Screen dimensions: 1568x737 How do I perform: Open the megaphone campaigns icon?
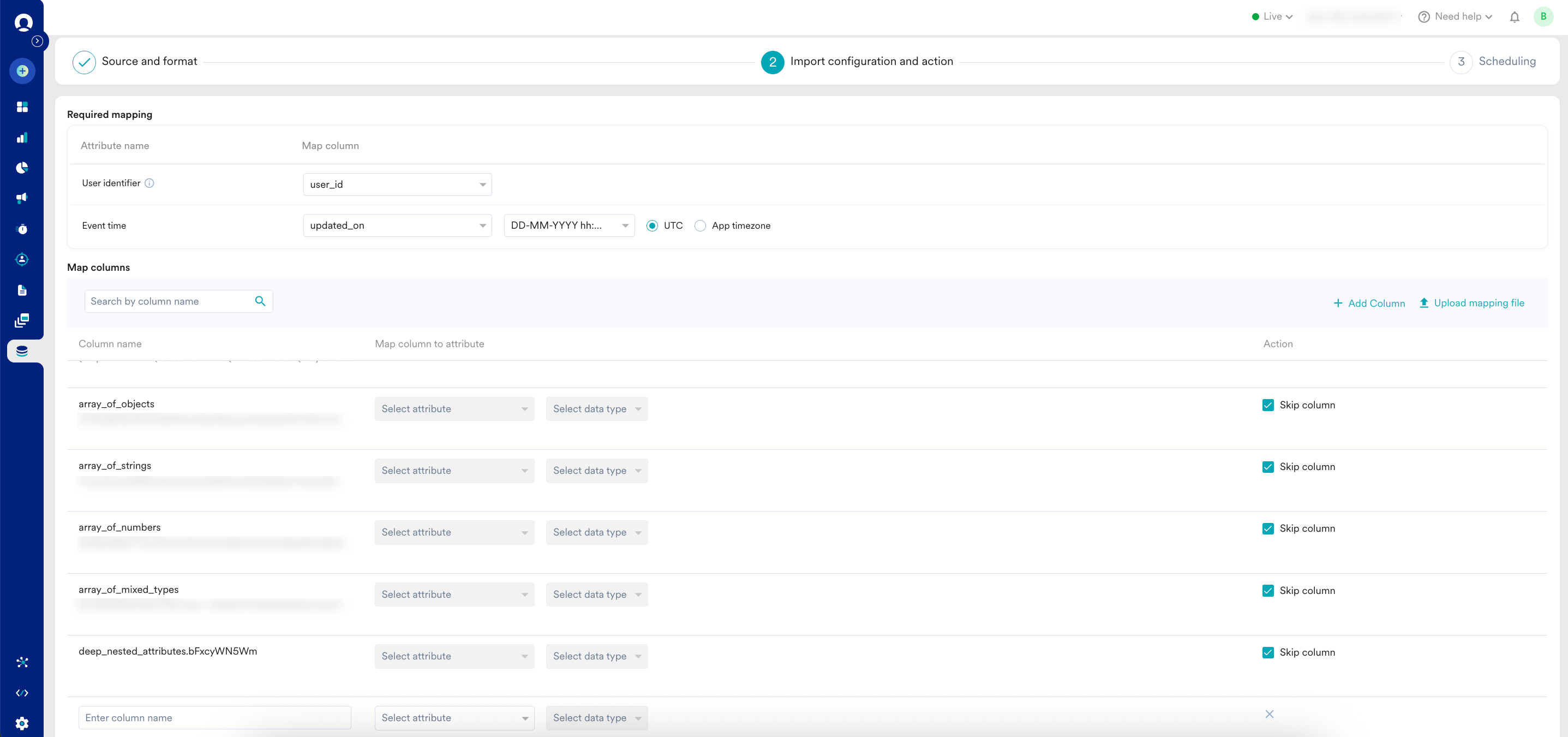[x=22, y=198]
